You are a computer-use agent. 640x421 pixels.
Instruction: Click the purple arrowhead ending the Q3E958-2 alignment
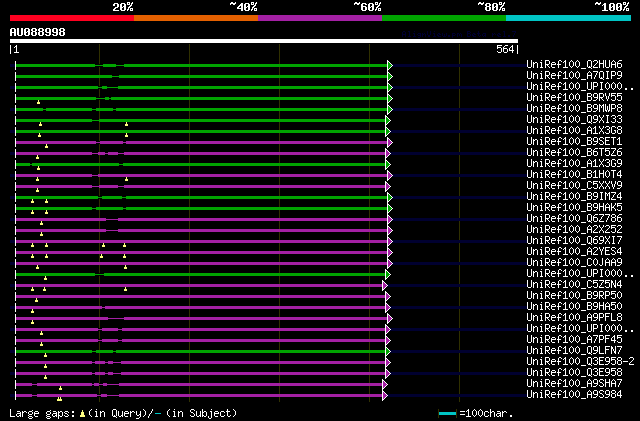coord(388,363)
